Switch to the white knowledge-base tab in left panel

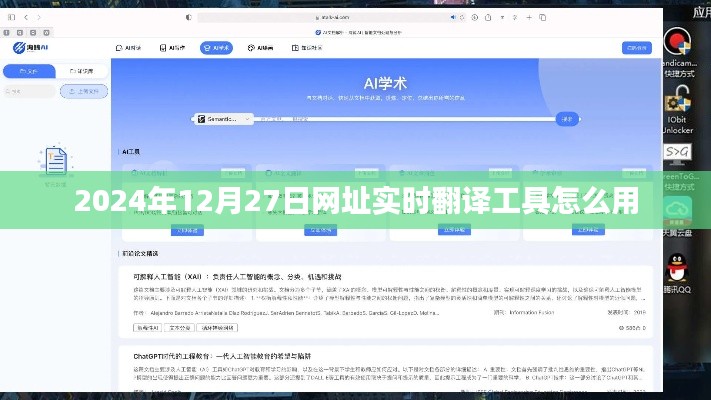pyautogui.click(x=82, y=71)
